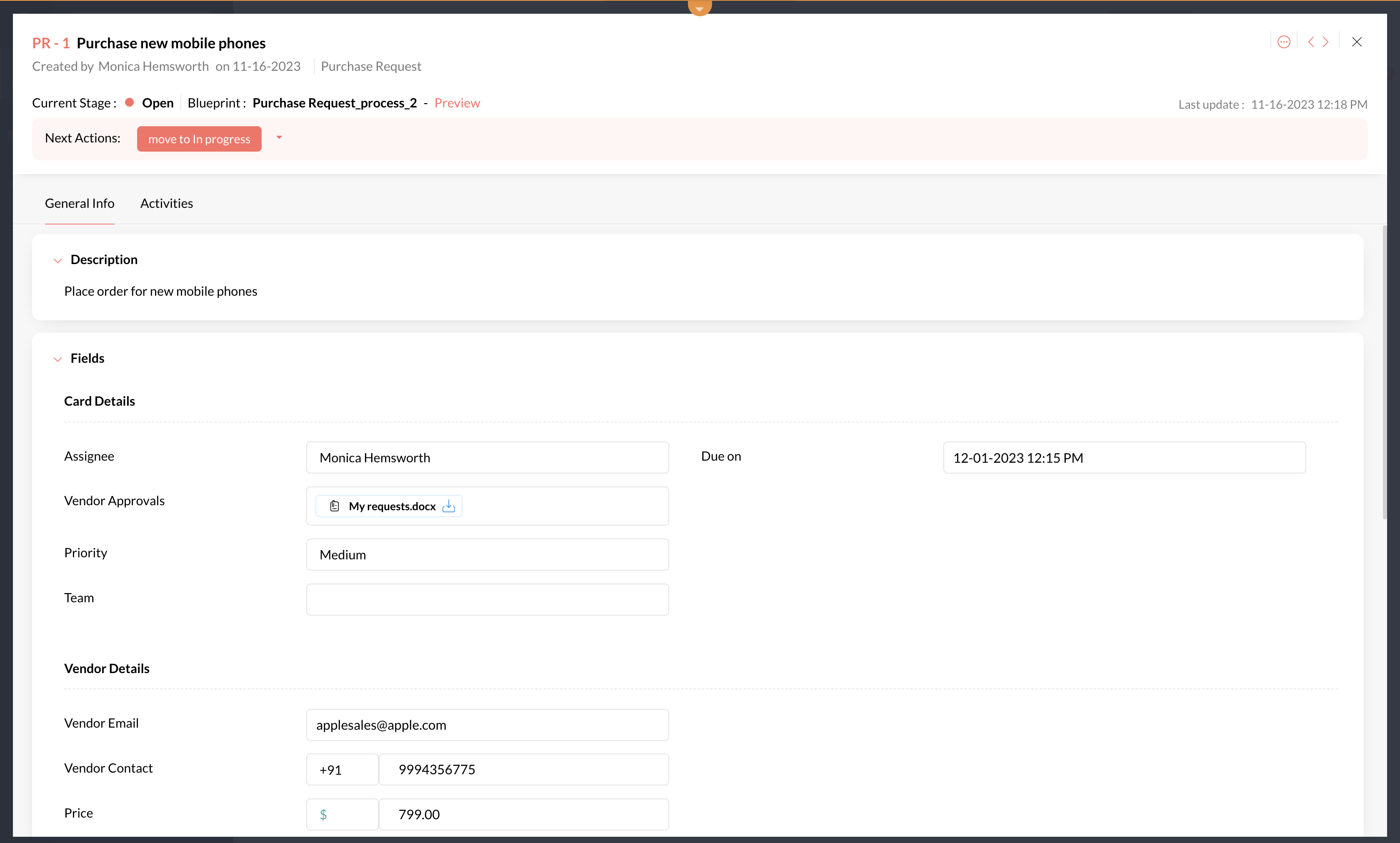This screenshot has width=1400, height=843.
Task: Download My requests.docx attachment
Action: click(x=449, y=506)
